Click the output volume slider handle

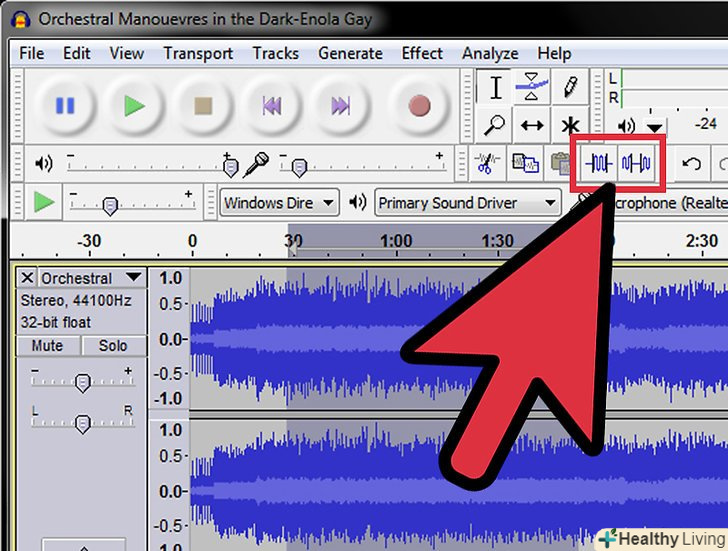tap(231, 167)
